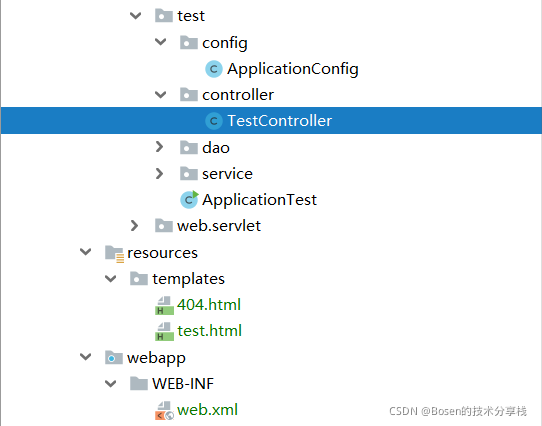Click the ApplicationConfig class icon
The width and height of the screenshot is (542, 426).
click(214, 69)
